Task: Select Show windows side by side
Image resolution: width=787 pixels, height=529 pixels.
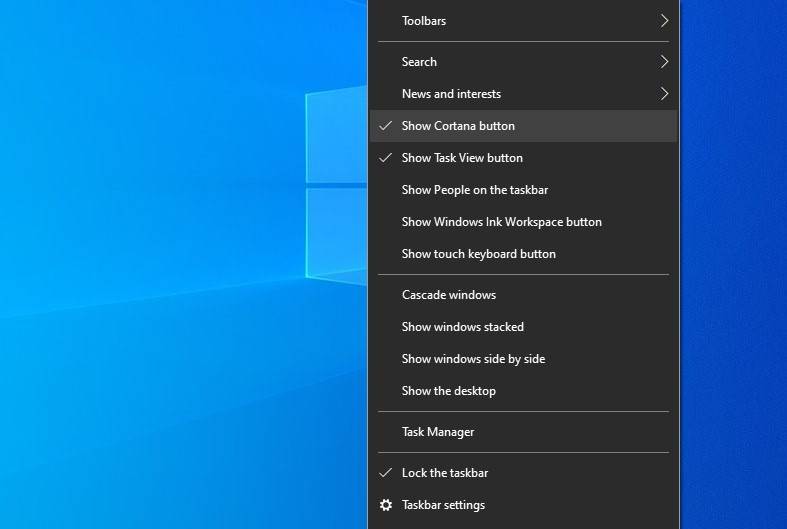Action: [x=523, y=359]
